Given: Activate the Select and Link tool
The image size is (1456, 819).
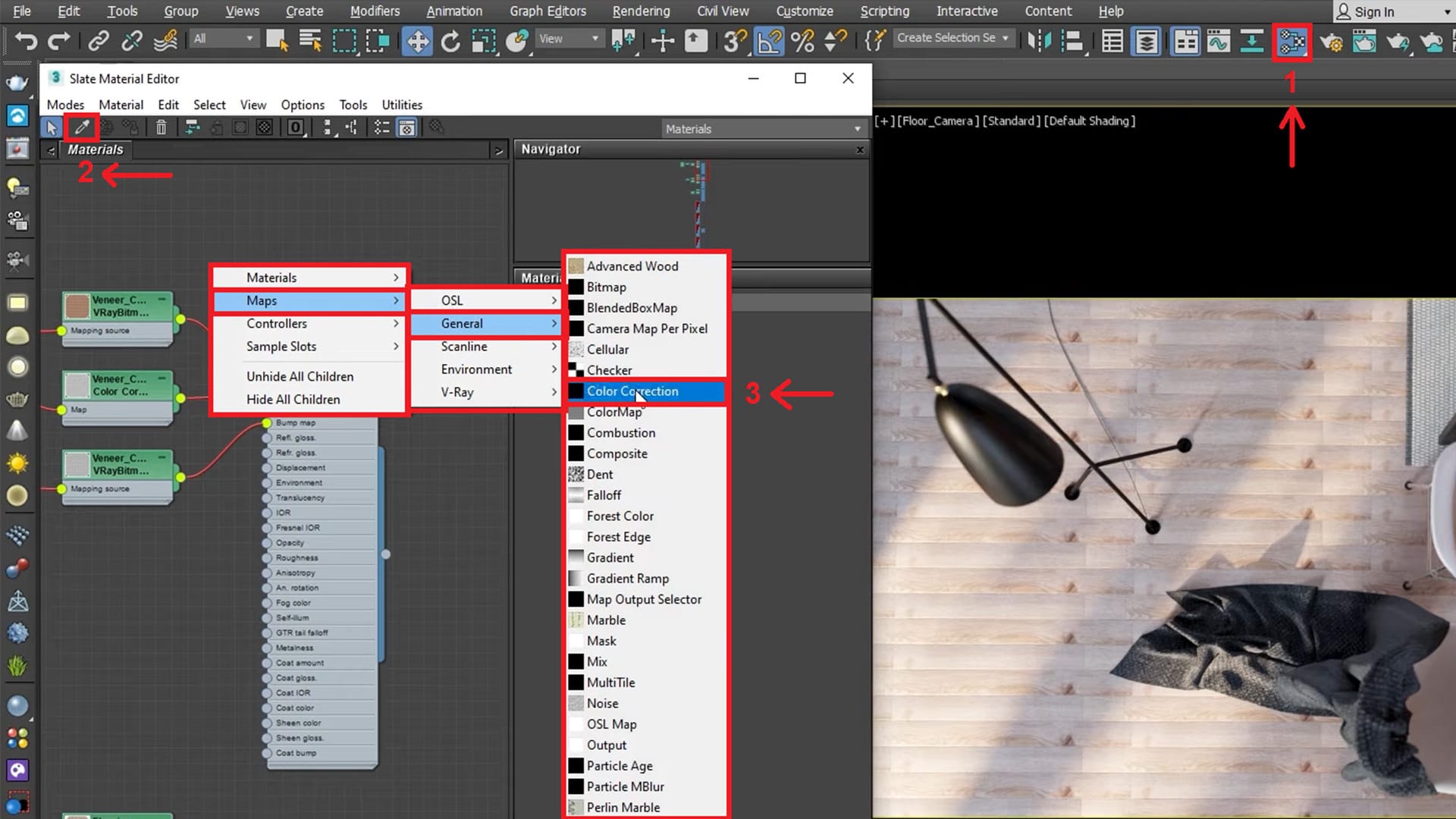Looking at the screenshot, I should pyautogui.click(x=99, y=40).
